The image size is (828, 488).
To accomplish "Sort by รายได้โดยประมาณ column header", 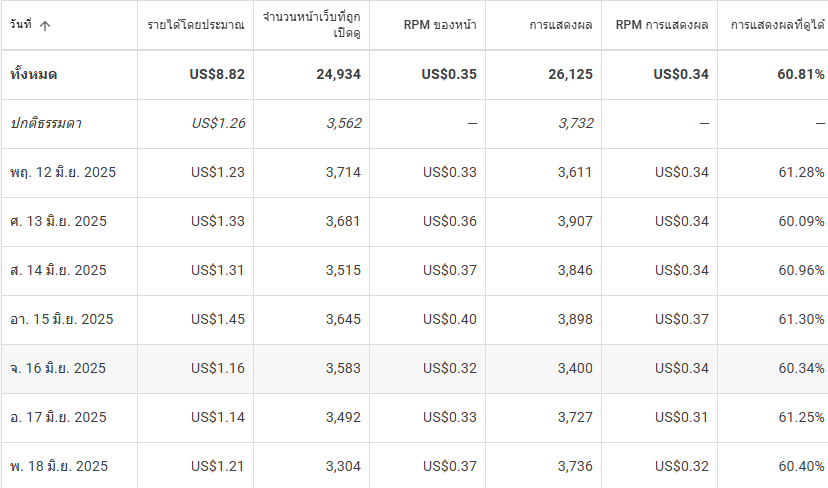I will point(195,25).
